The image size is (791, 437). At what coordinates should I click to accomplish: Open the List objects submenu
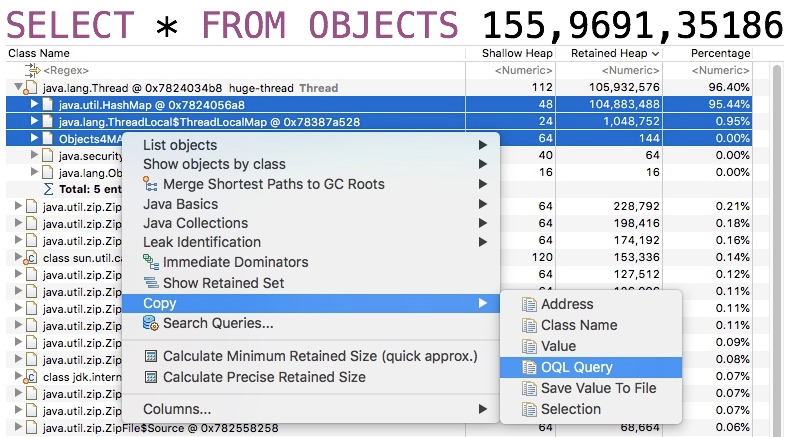[311, 145]
